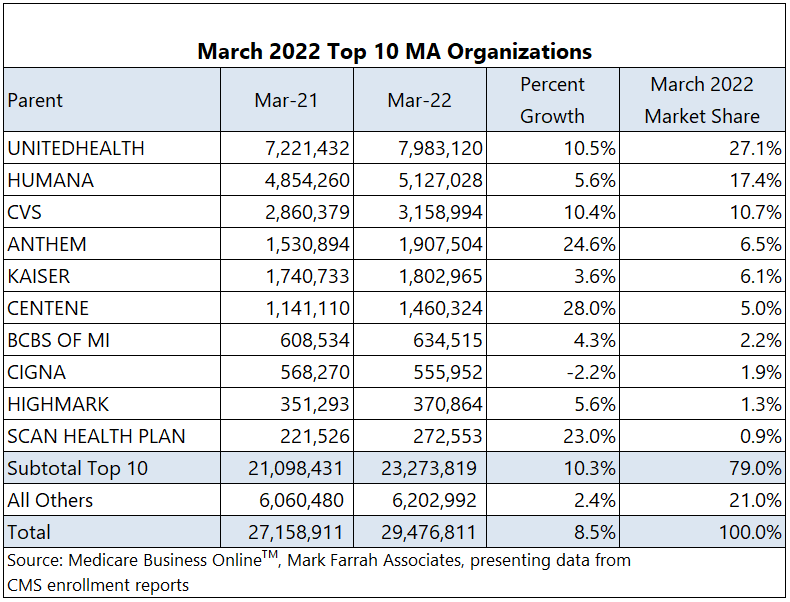Select the UNITEDHEALTH row label
Viewport: 790px width, 602px height.
(76, 148)
